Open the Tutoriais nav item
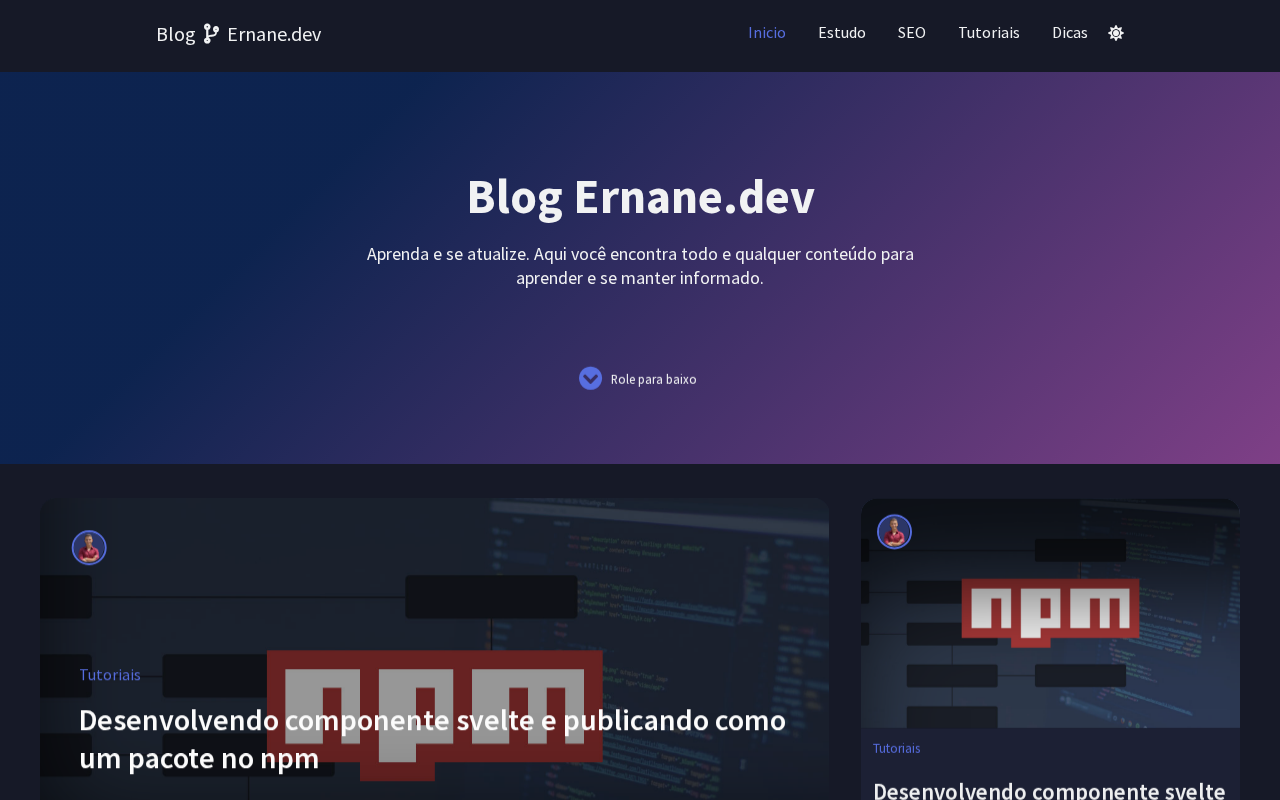The width and height of the screenshot is (1280, 800). [989, 33]
